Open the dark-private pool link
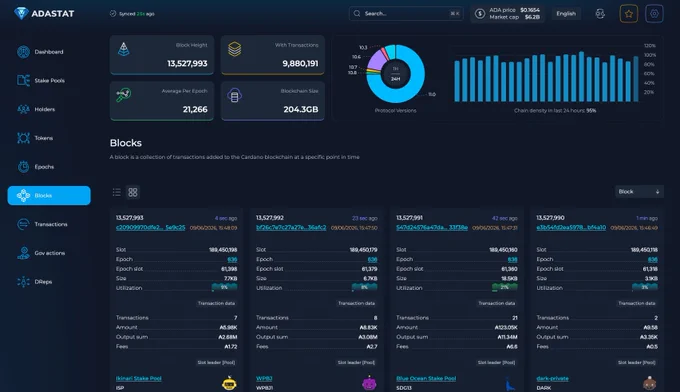Image resolution: width=680 pixels, height=392 pixels. pos(552,379)
